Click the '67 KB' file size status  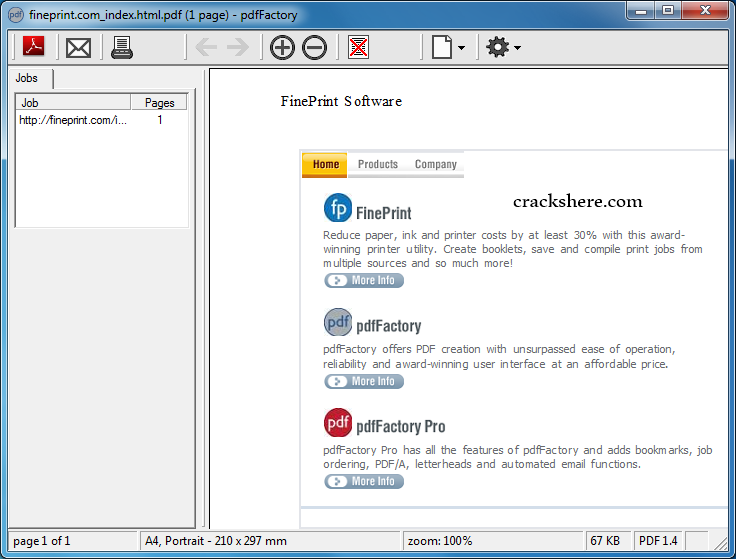(x=605, y=541)
